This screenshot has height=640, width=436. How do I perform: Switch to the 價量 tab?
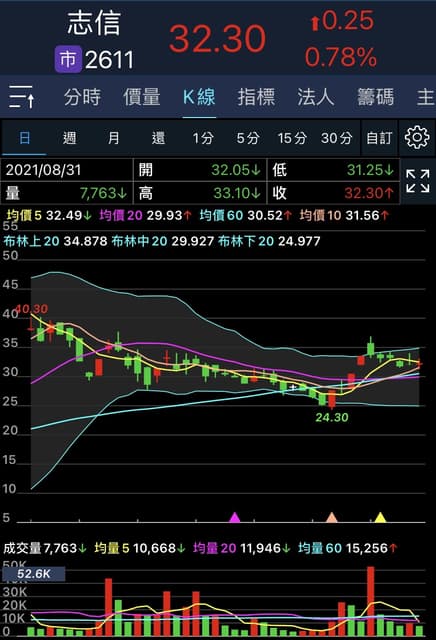(x=141, y=97)
